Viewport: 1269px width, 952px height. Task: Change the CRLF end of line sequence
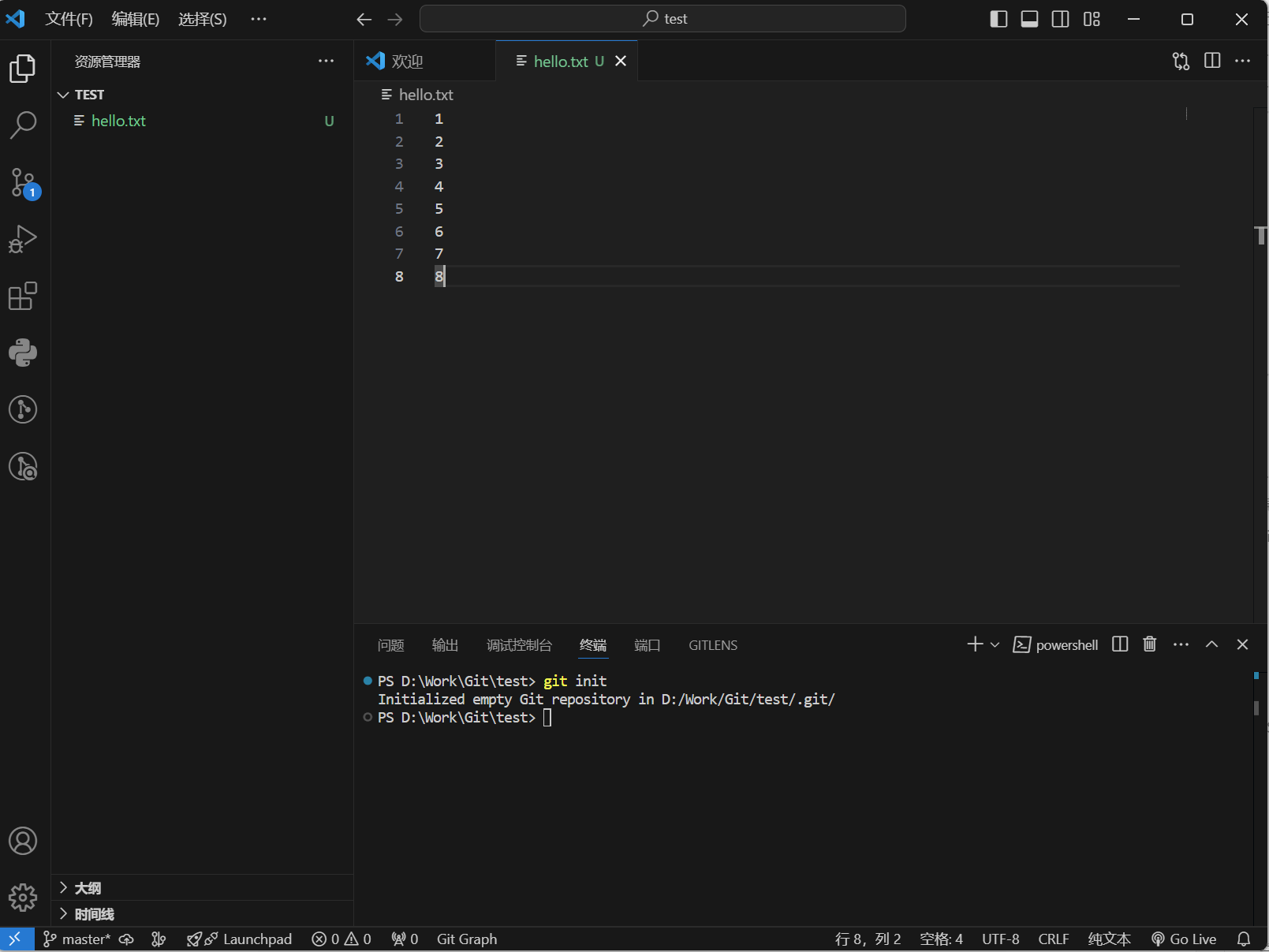click(1054, 939)
